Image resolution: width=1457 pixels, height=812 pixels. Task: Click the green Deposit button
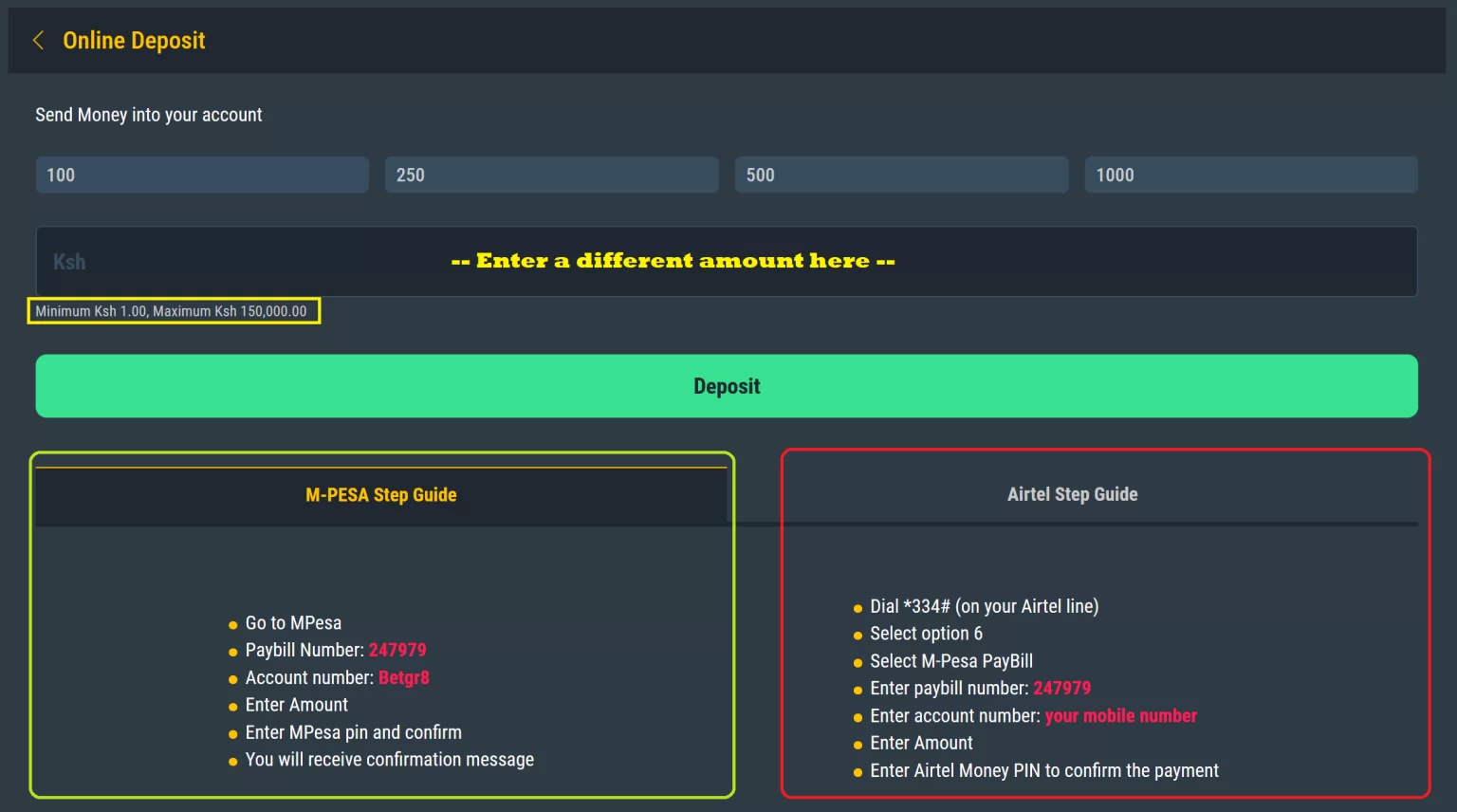727,386
